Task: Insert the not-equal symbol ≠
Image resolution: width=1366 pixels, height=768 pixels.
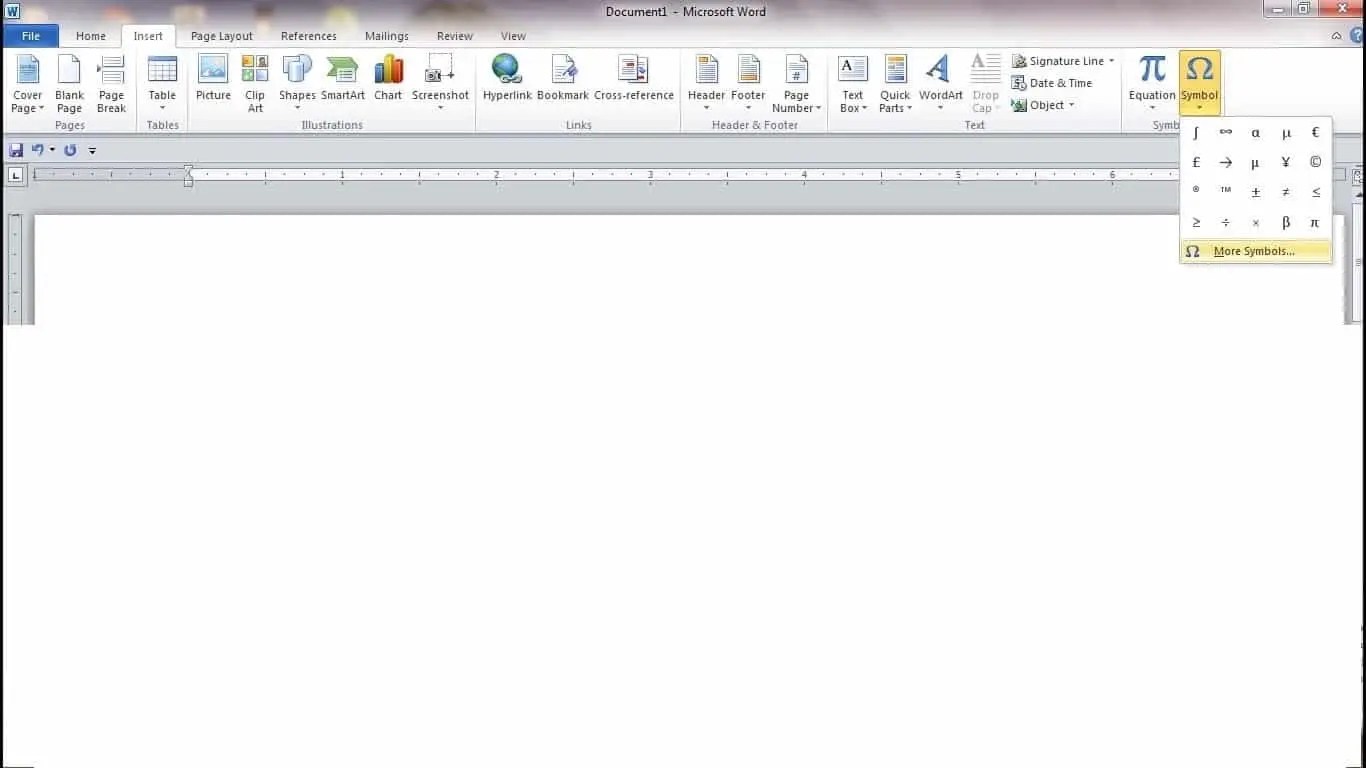Action: coord(1286,191)
